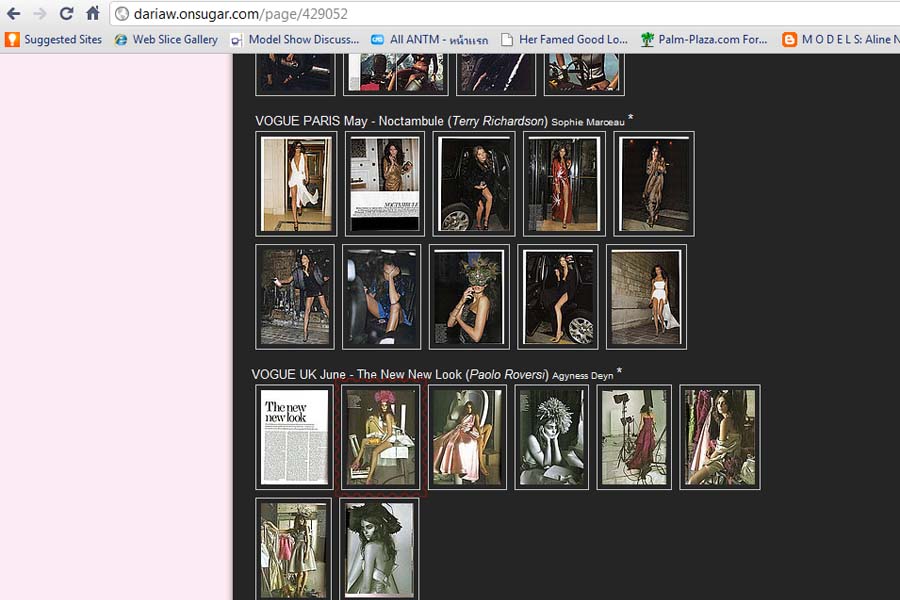
Task: Click the Blogger icon beside MODELS
Action: 789,40
